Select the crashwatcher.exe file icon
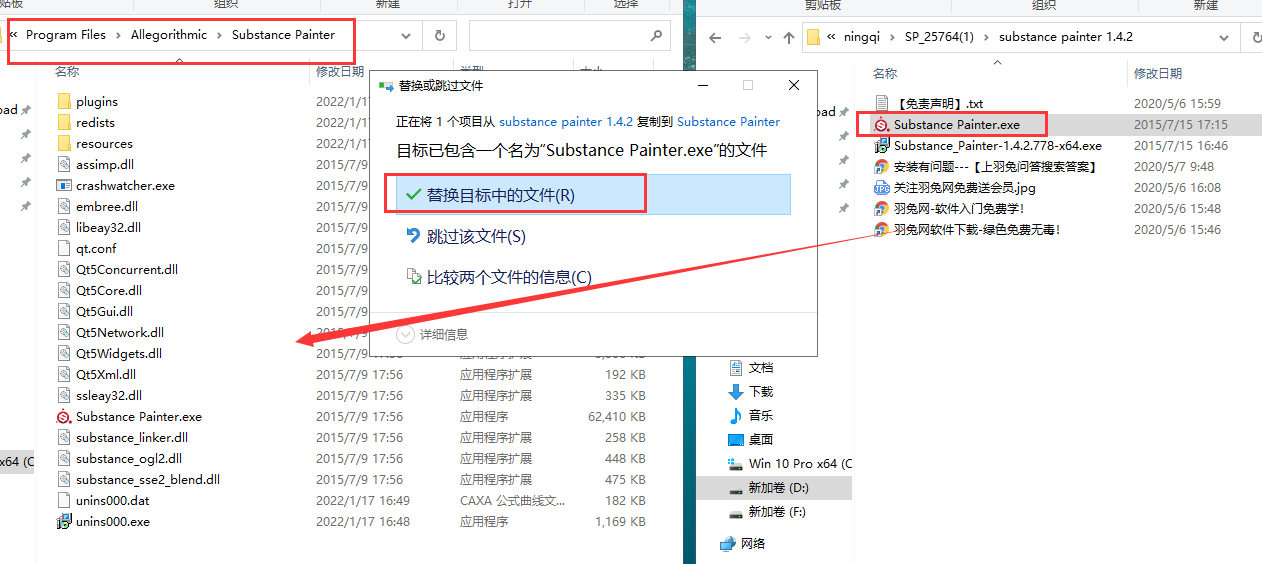 pyautogui.click(x=64, y=185)
